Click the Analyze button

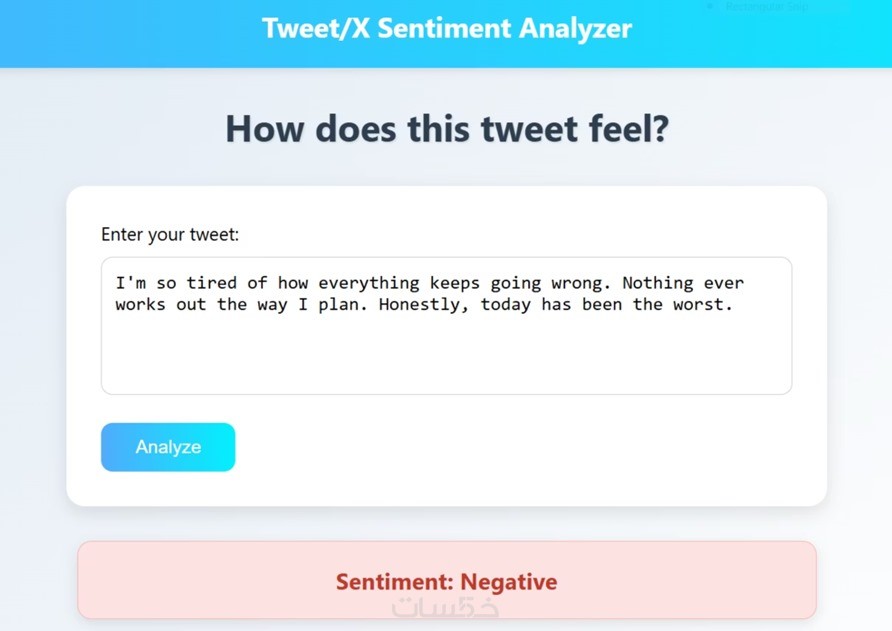click(x=168, y=447)
